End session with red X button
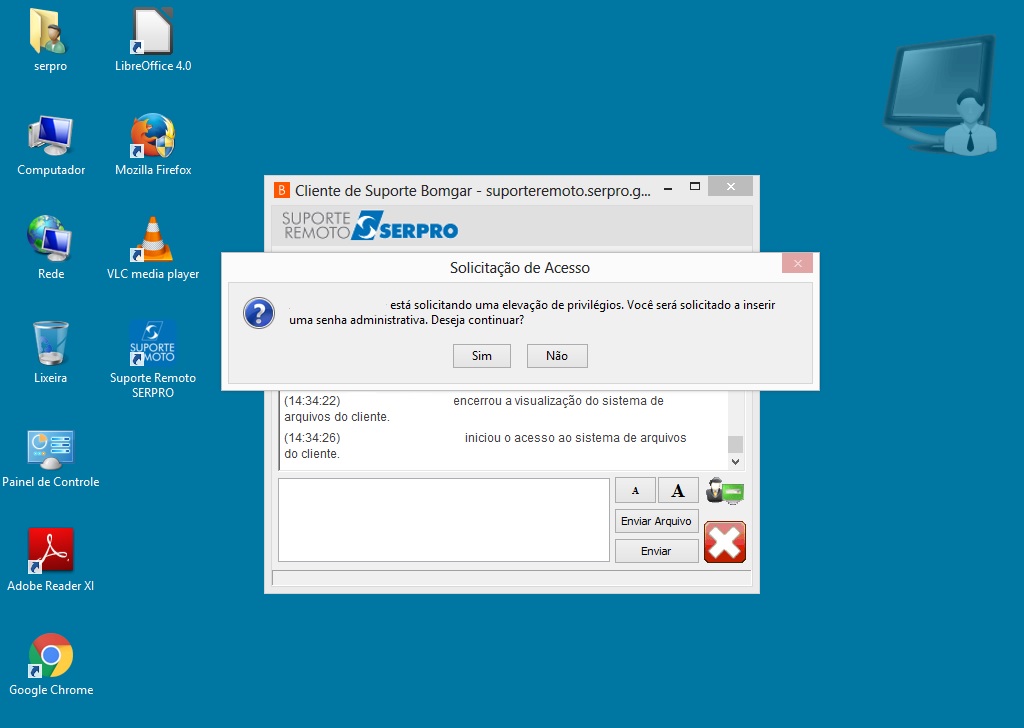 (x=725, y=542)
